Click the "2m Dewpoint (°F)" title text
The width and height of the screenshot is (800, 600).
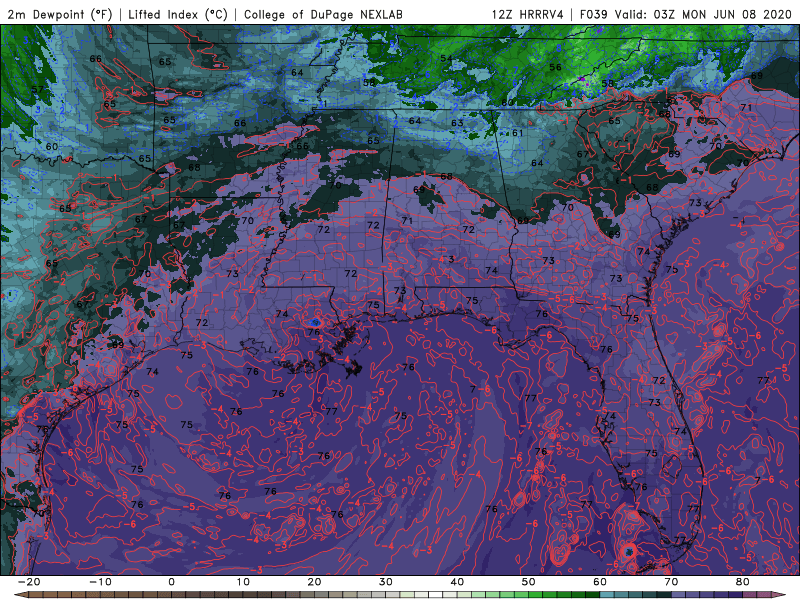[60, 14]
